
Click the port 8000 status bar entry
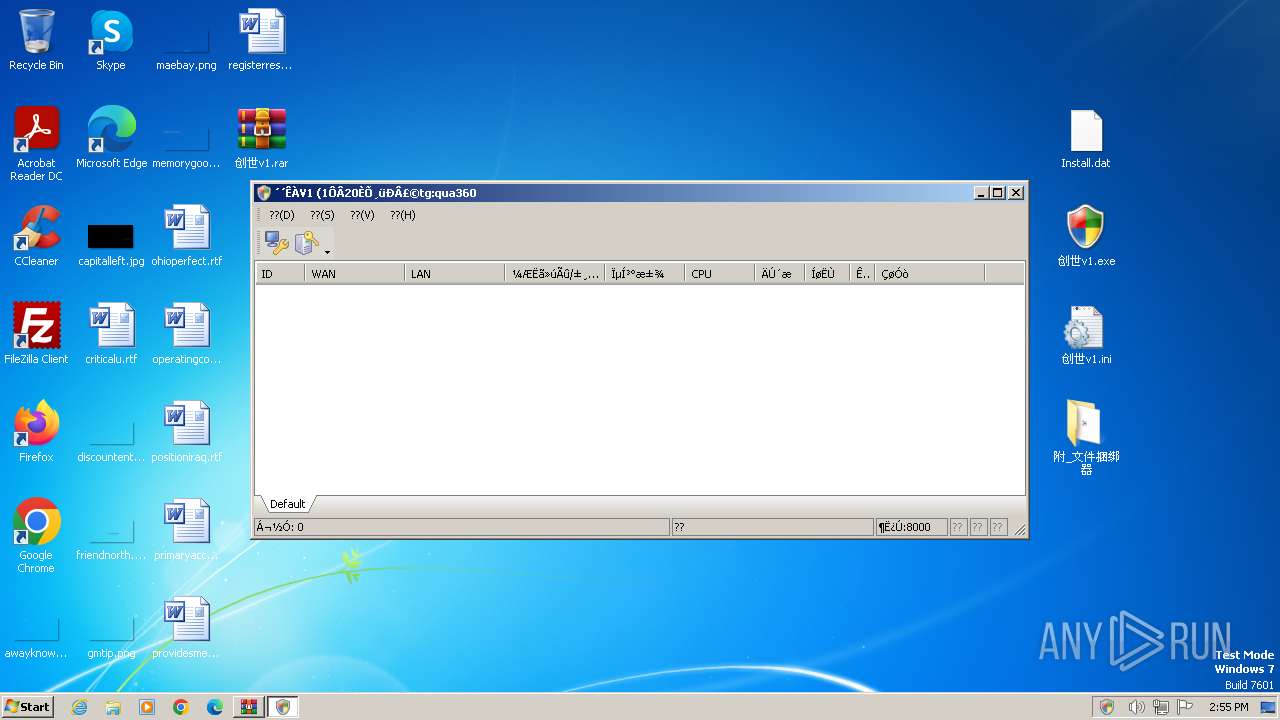tap(911, 527)
